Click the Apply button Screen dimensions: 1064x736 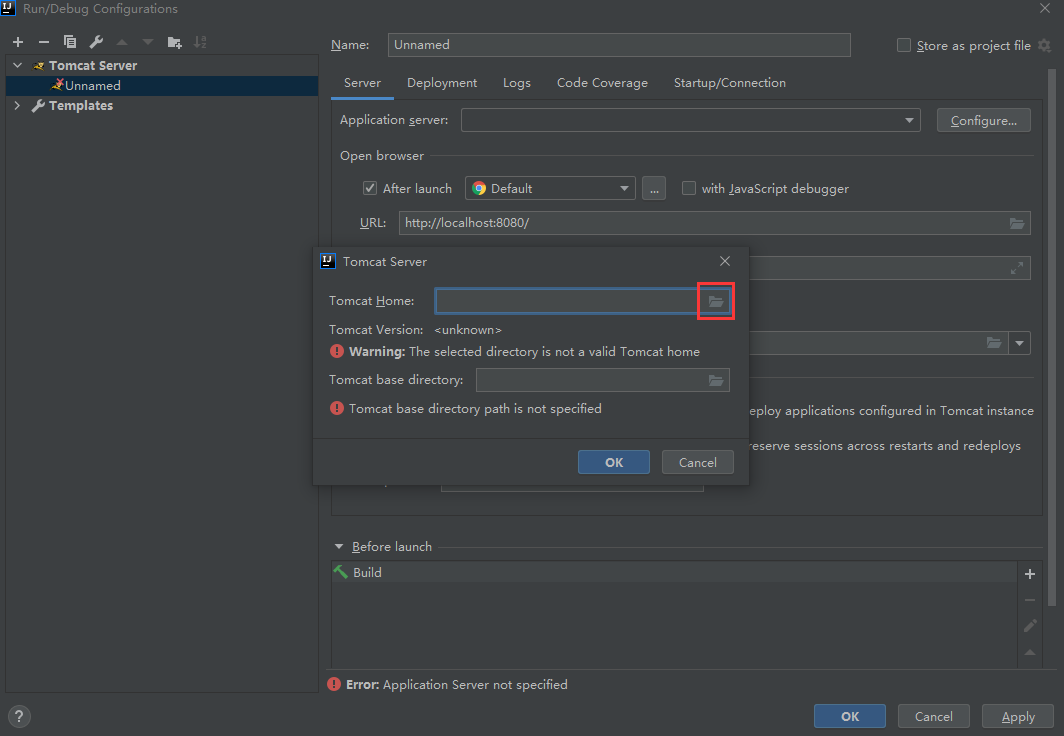[x=1018, y=716]
